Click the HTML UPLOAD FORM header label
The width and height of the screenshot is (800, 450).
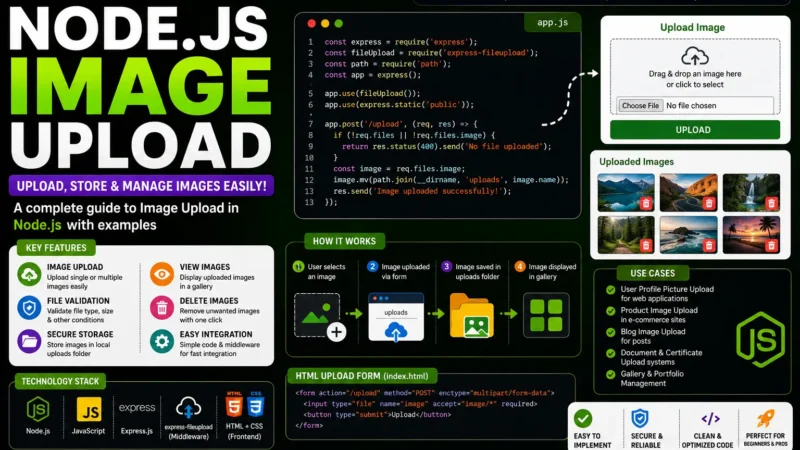[x=362, y=376]
